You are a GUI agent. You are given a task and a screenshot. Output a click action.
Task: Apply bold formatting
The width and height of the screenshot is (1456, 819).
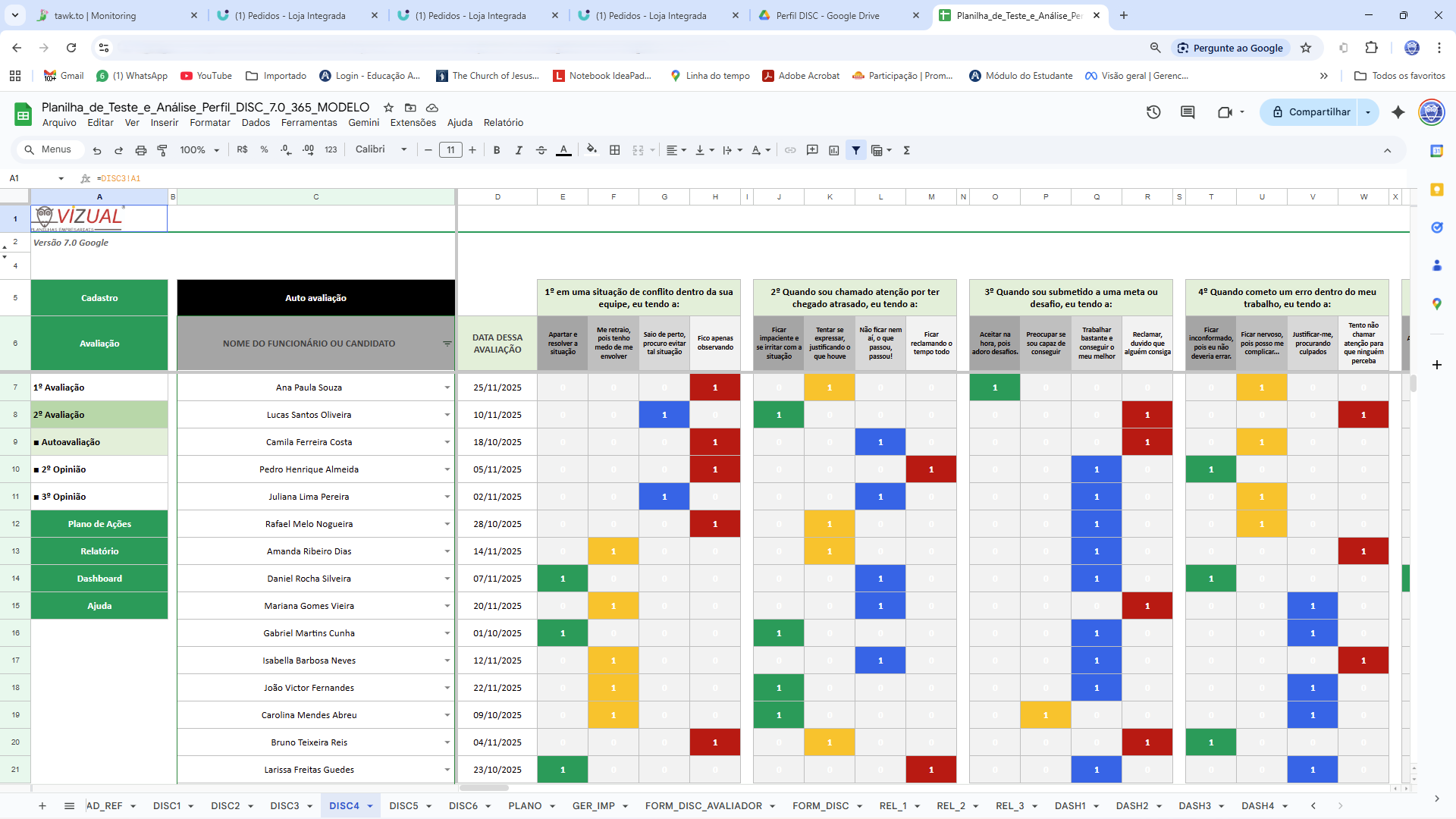(497, 150)
